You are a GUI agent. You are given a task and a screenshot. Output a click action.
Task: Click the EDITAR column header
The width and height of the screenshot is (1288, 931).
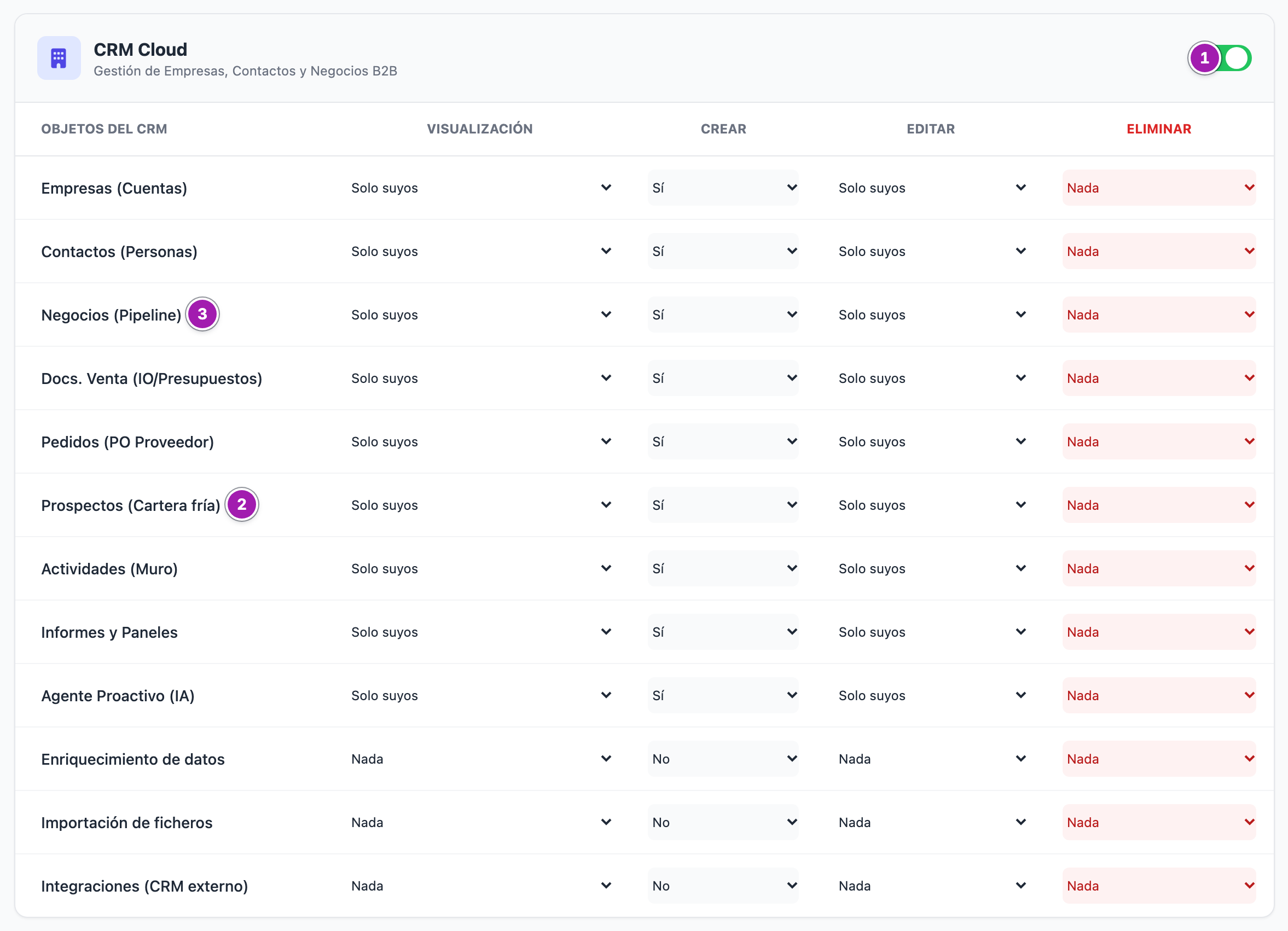coord(931,129)
